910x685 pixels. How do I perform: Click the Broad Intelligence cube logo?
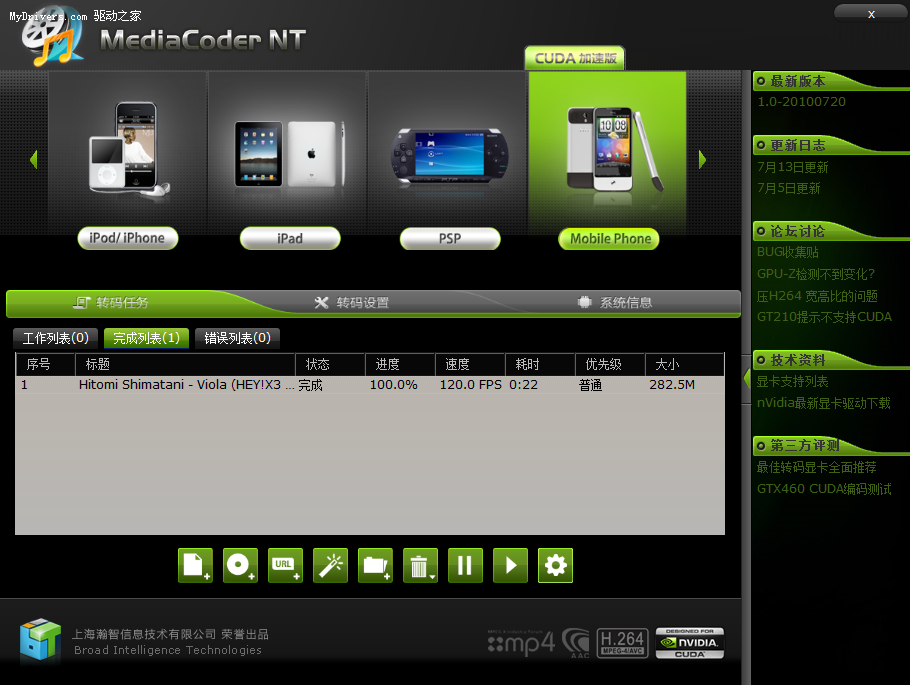point(40,639)
